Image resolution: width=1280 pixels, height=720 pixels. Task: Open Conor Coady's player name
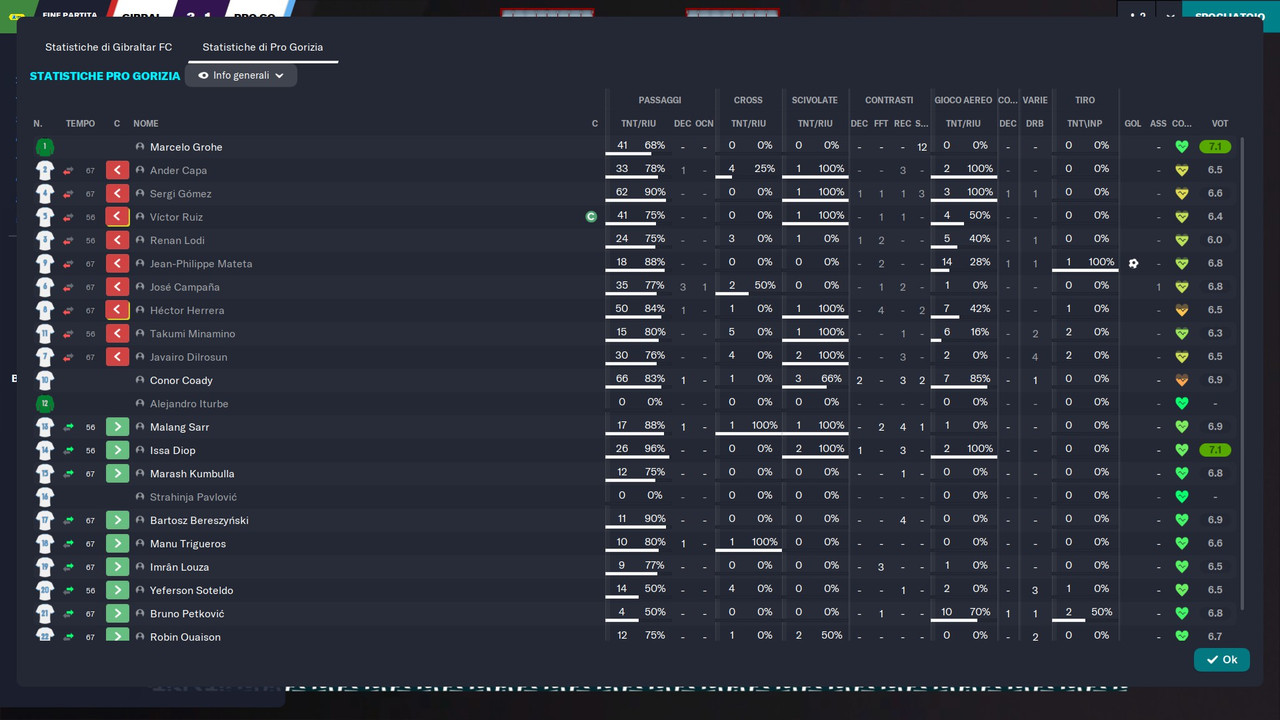pyautogui.click(x=181, y=381)
